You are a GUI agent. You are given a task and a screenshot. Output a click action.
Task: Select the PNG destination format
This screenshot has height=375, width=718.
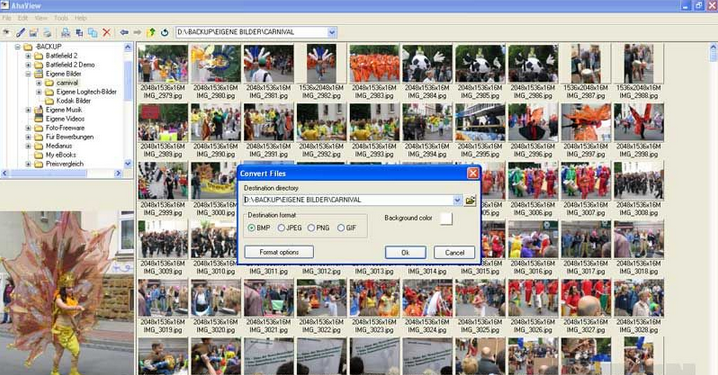(x=311, y=228)
